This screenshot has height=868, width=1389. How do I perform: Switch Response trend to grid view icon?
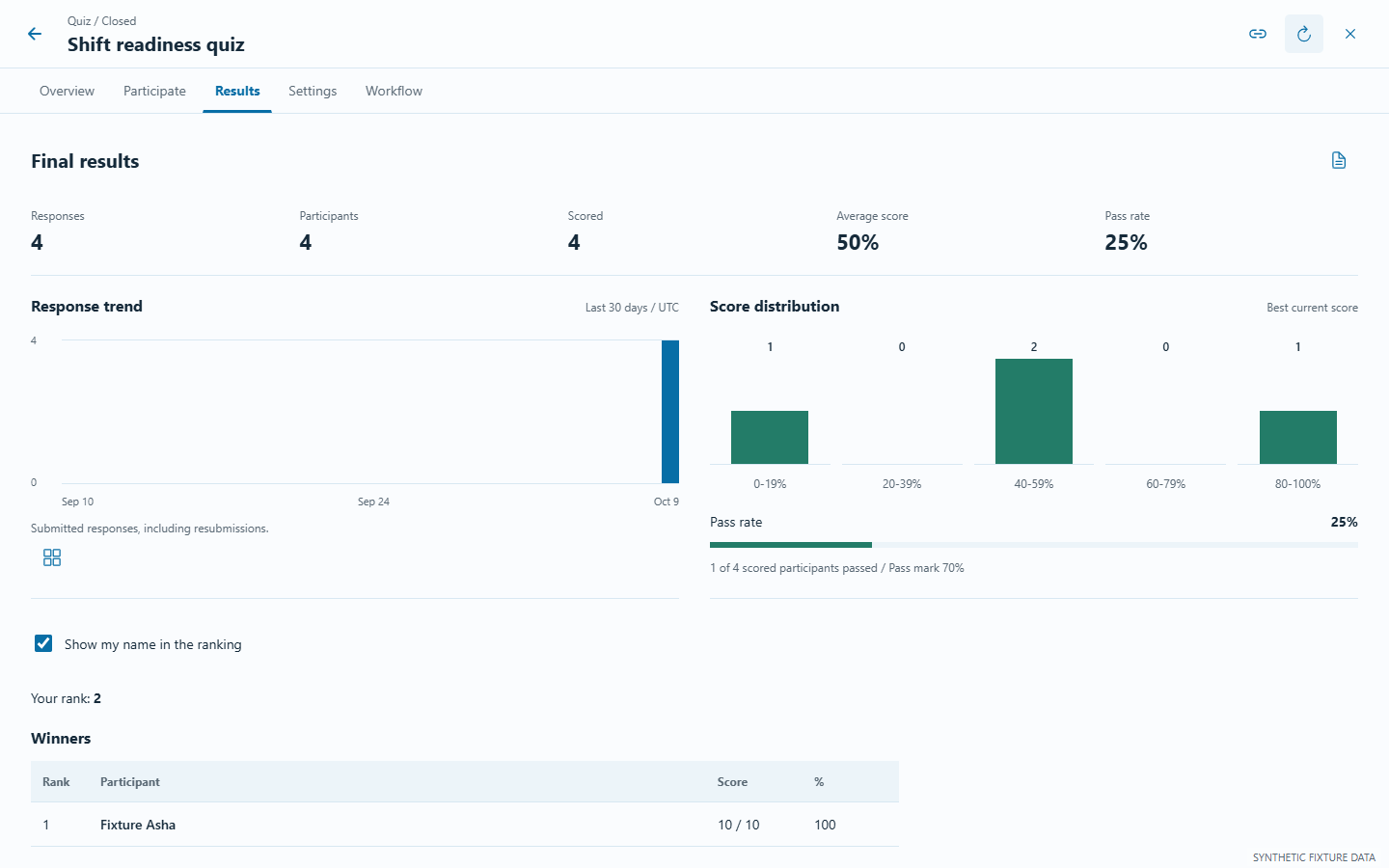[x=52, y=557]
